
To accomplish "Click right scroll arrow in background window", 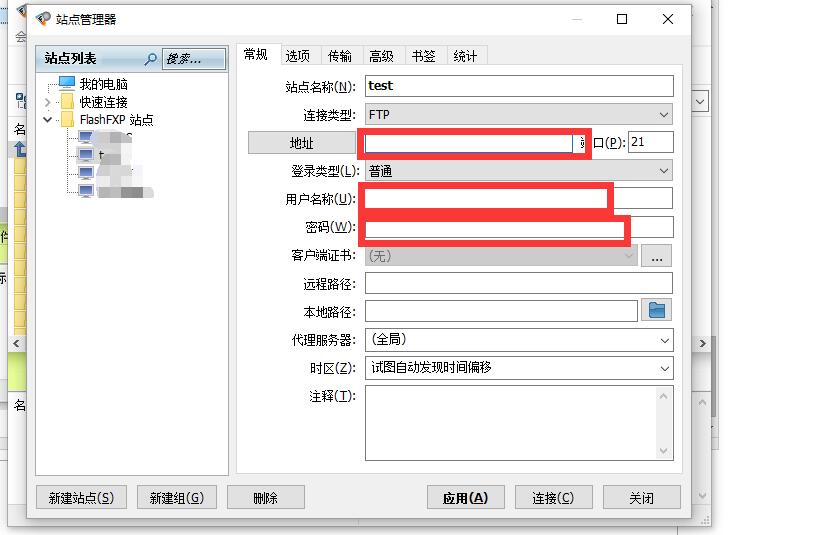I will (703, 343).
